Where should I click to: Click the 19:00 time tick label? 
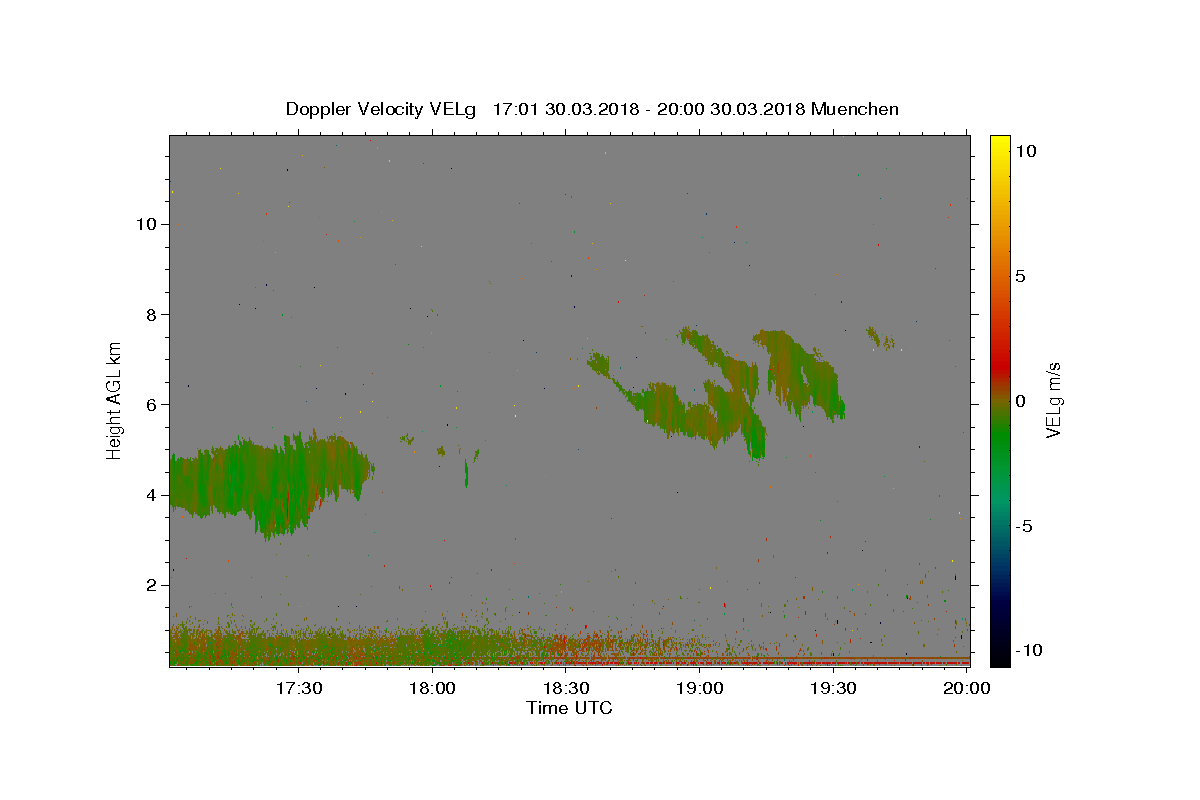[x=700, y=688]
